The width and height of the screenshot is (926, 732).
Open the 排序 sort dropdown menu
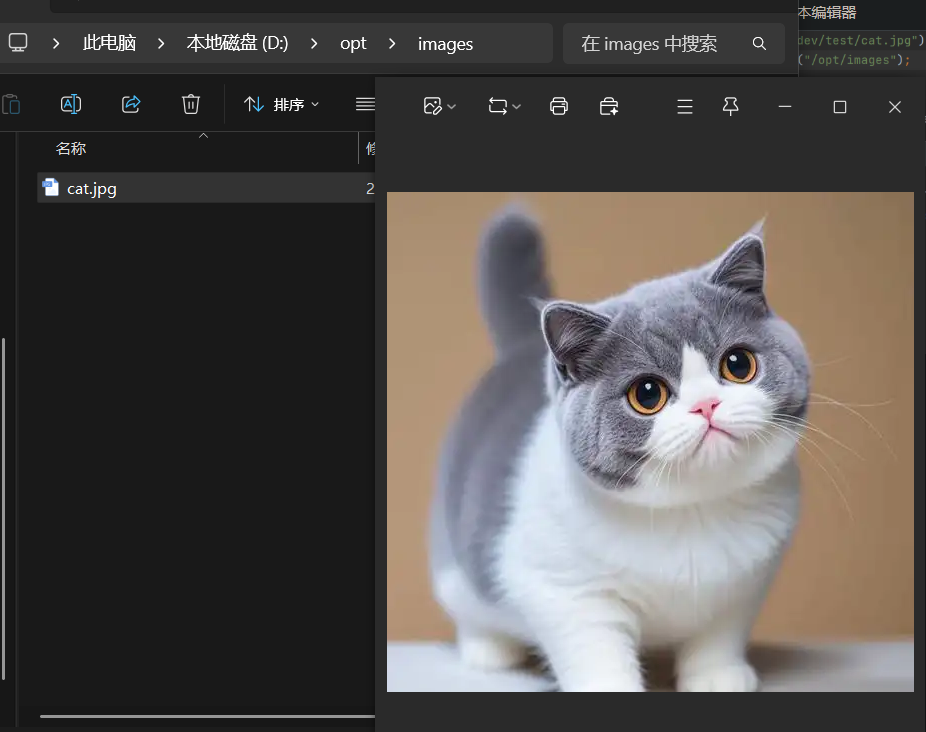(x=281, y=104)
